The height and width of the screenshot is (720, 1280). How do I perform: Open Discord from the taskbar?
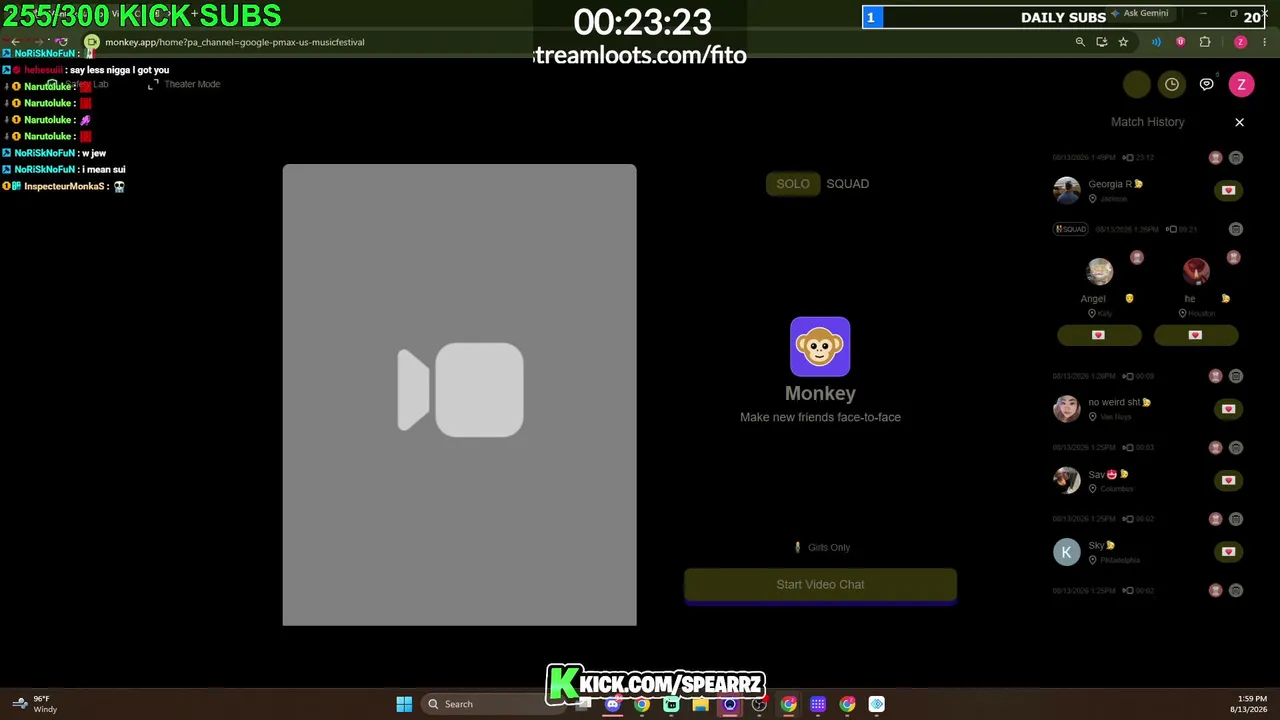(x=613, y=704)
